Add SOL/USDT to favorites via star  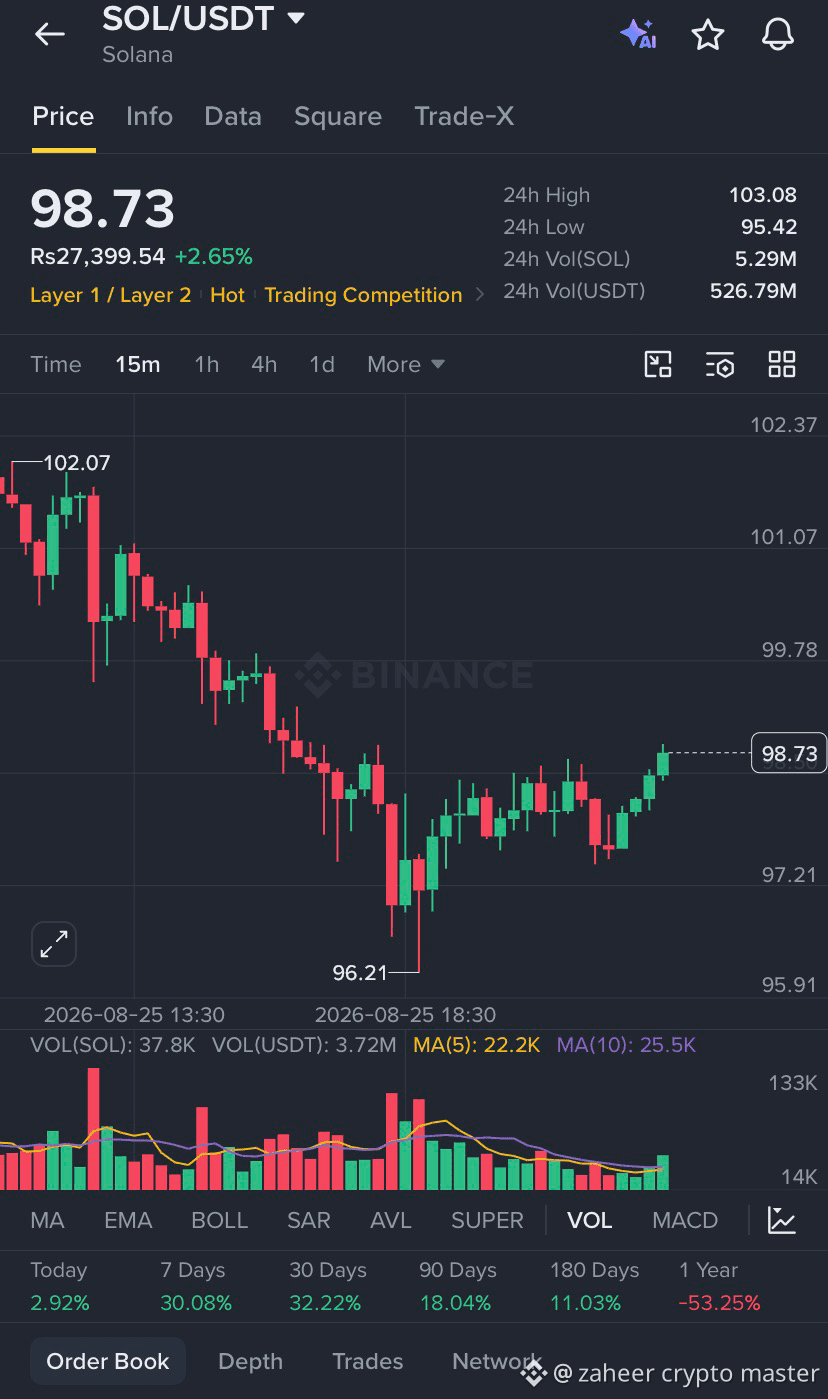[708, 34]
